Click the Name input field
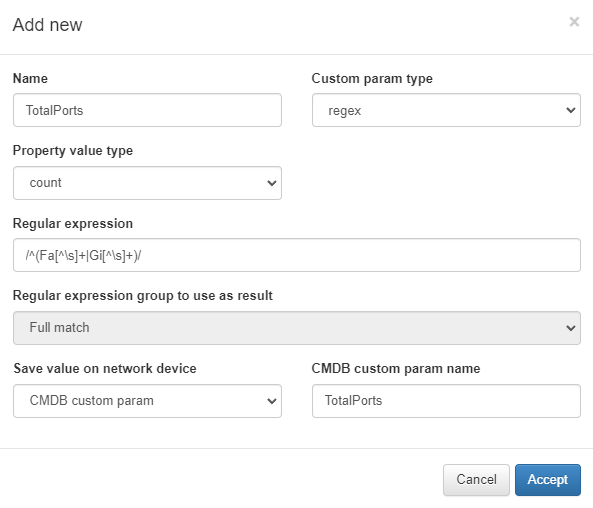 pos(147,110)
